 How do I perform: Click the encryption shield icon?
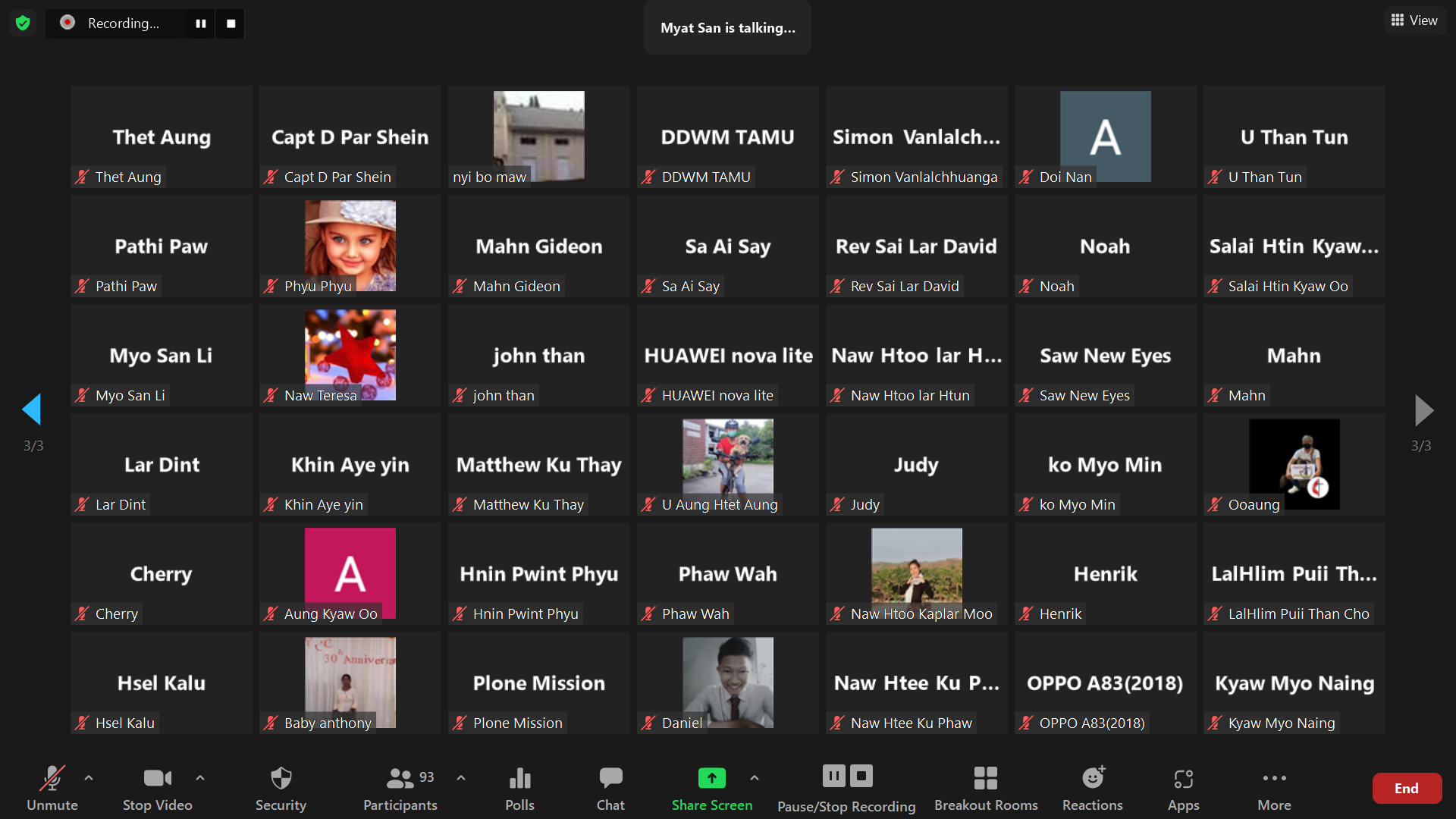click(23, 24)
